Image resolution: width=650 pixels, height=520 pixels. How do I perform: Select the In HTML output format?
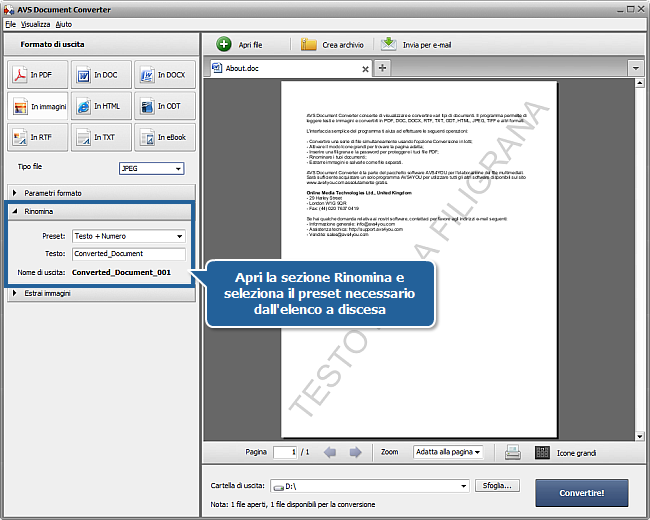100,106
